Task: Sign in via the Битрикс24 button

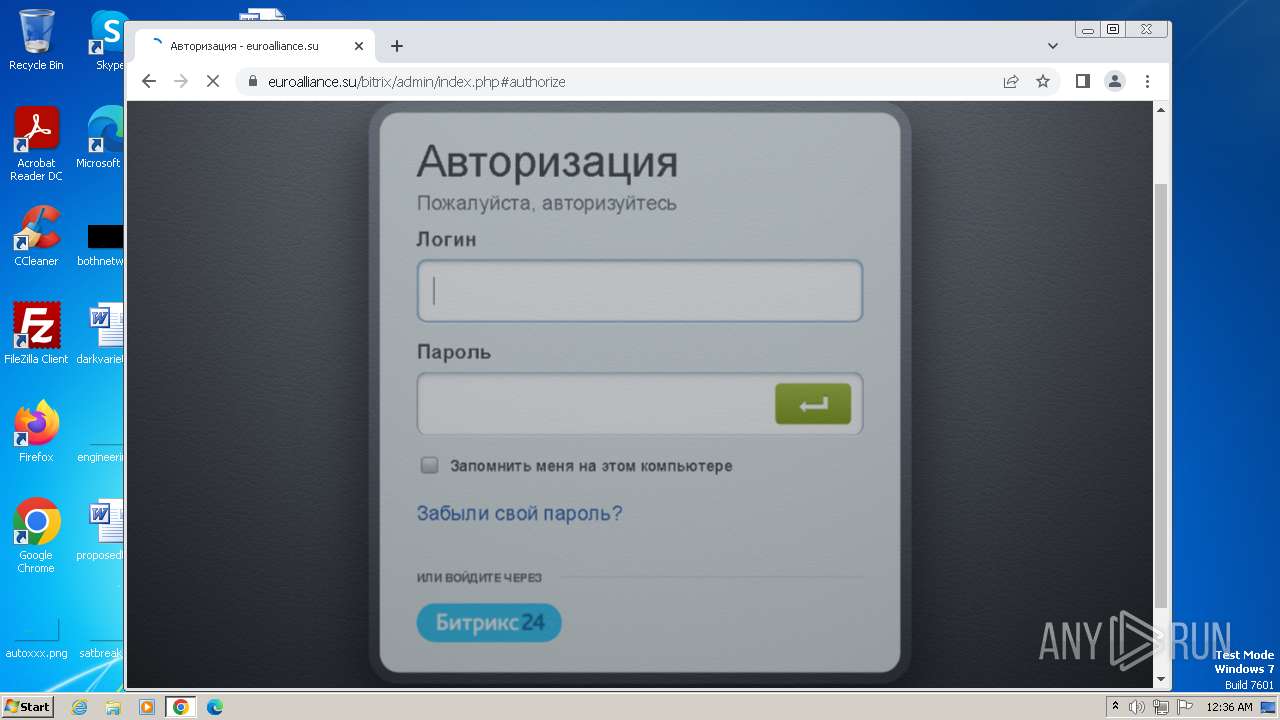Action: [489, 623]
